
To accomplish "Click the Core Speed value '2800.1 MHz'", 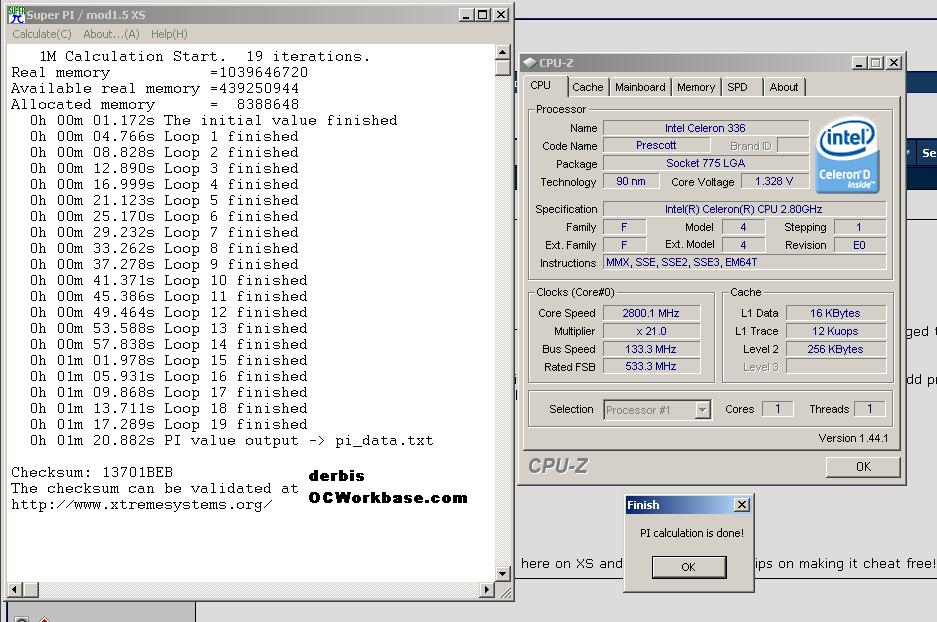I will pyautogui.click(x=651, y=313).
